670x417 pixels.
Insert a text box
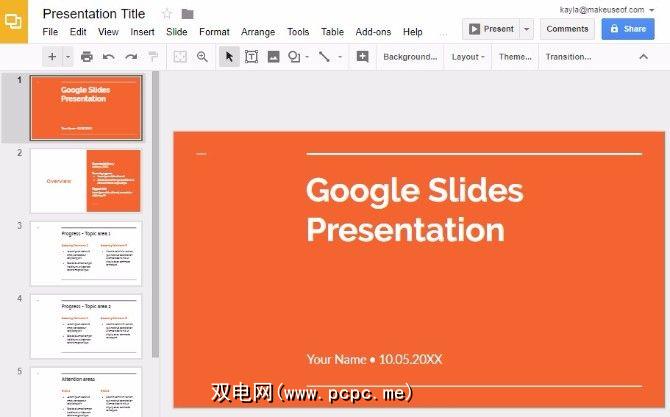point(251,56)
